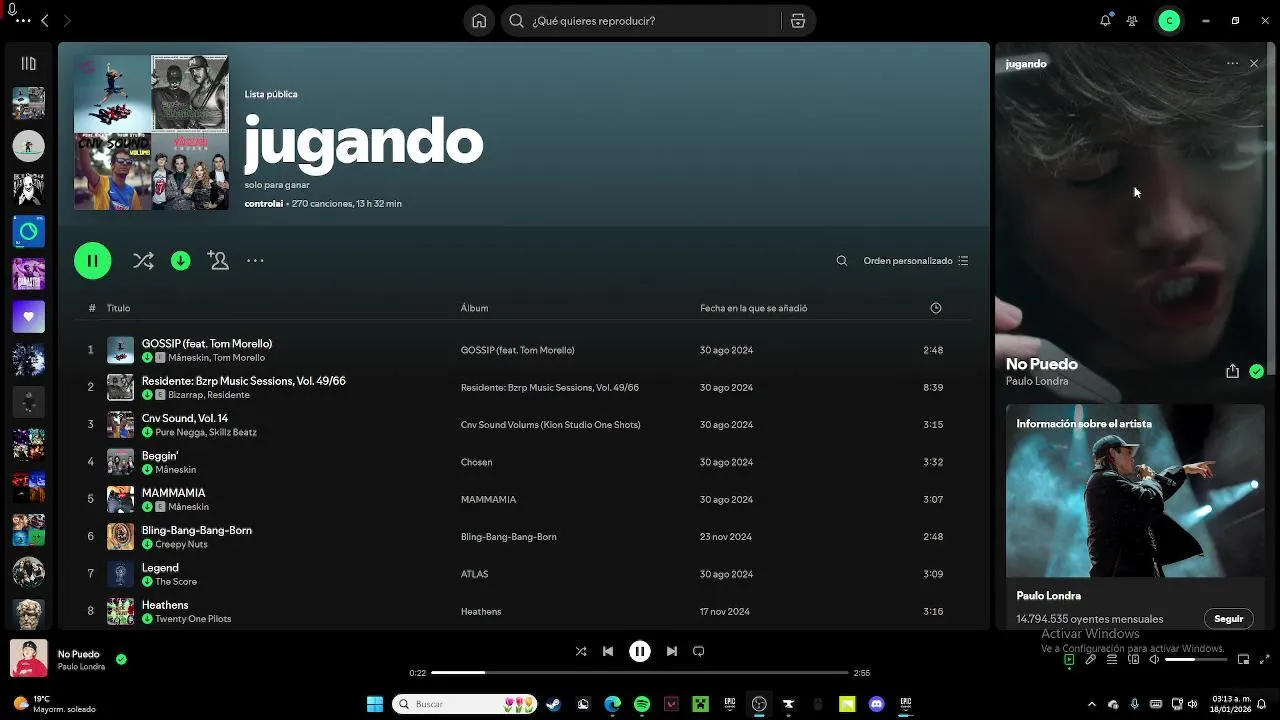Open the artist link Bizarrap
This screenshot has width=1280, height=720.
[x=185, y=395]
